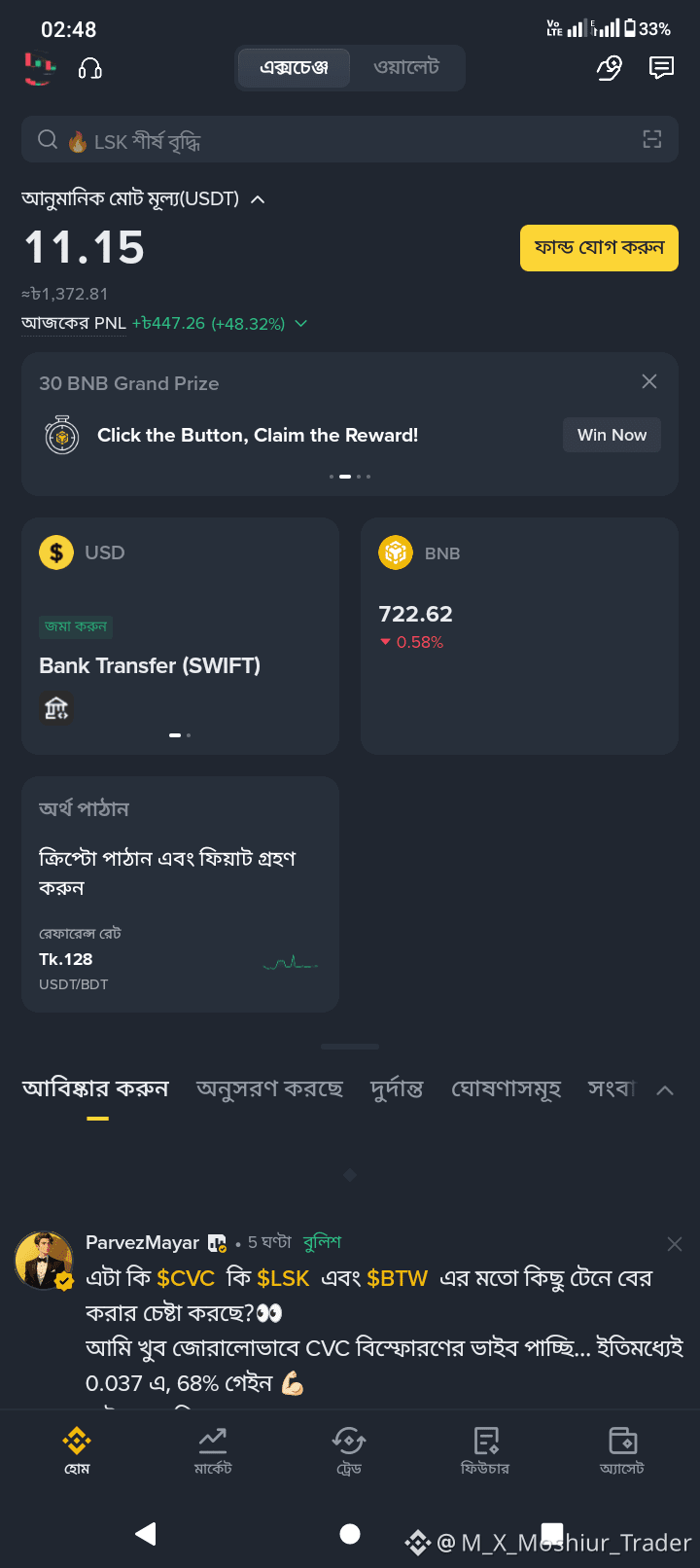
Task: Open the chat messages icon
Action: tap(661, 67)
